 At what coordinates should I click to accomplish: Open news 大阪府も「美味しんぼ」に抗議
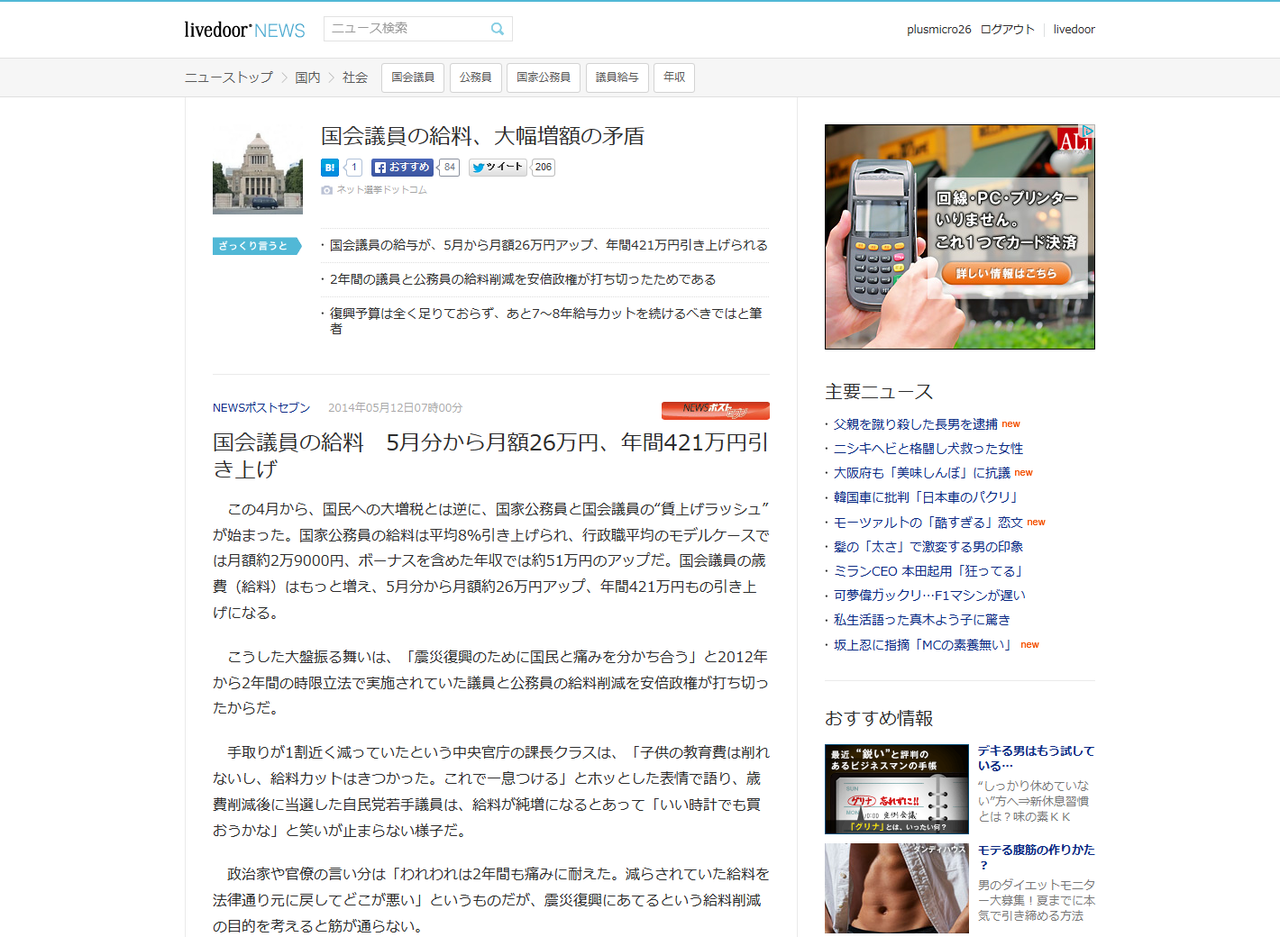pyautogui.click(x=922, y=473)
